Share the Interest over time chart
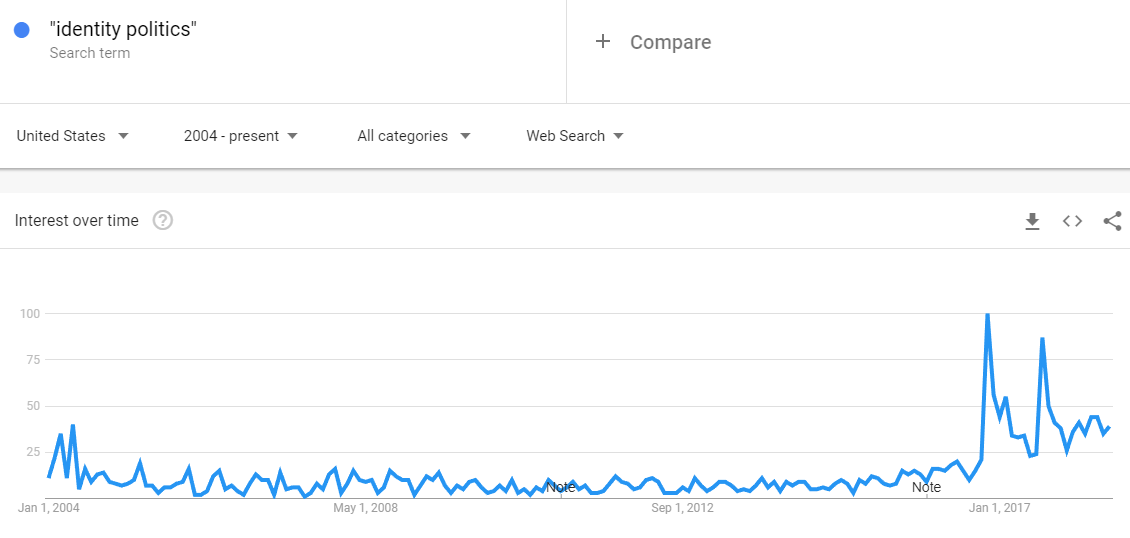 coord(1112,221)
